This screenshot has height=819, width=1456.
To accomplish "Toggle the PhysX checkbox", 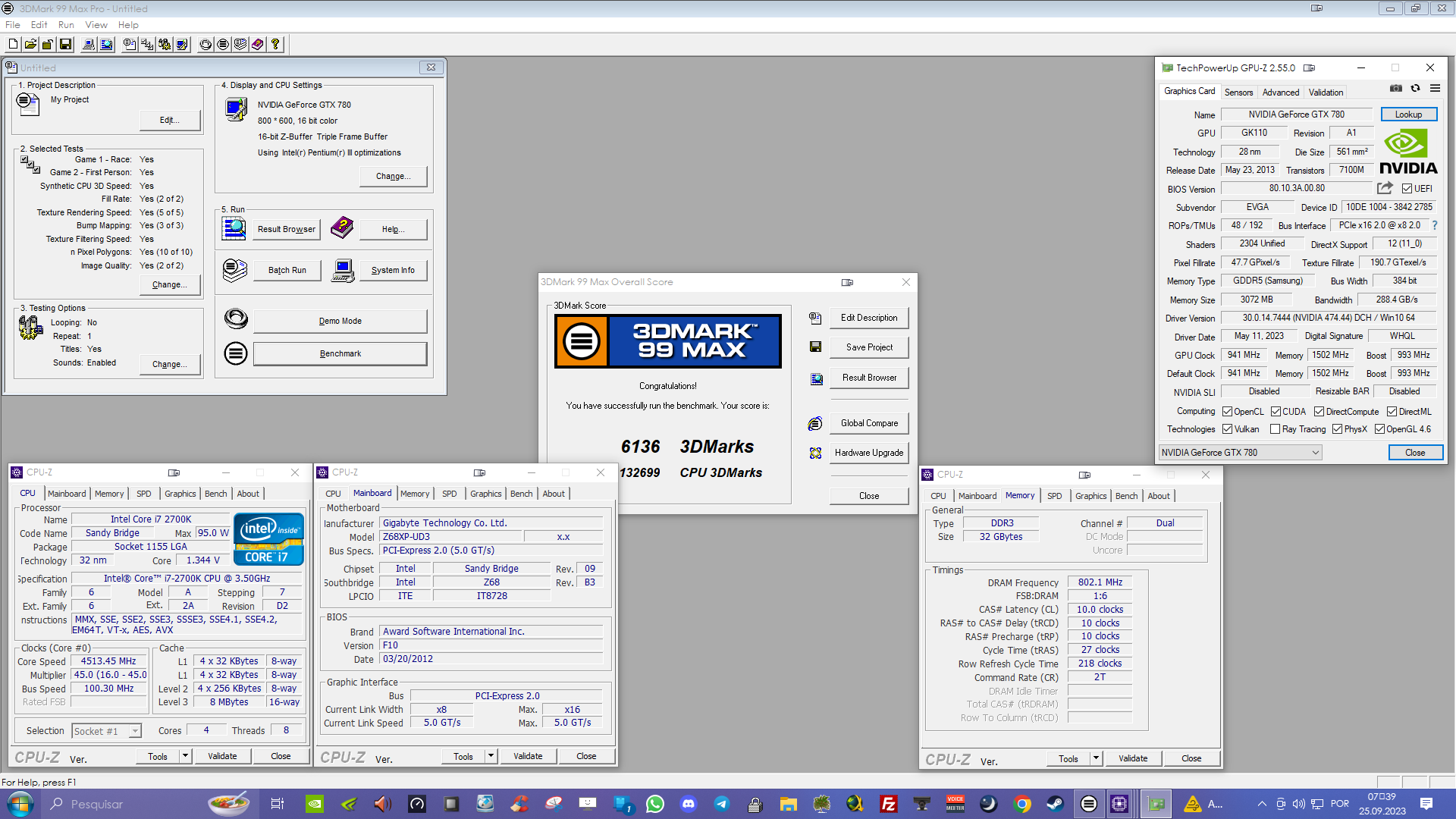I will (x=1337, y=429).
